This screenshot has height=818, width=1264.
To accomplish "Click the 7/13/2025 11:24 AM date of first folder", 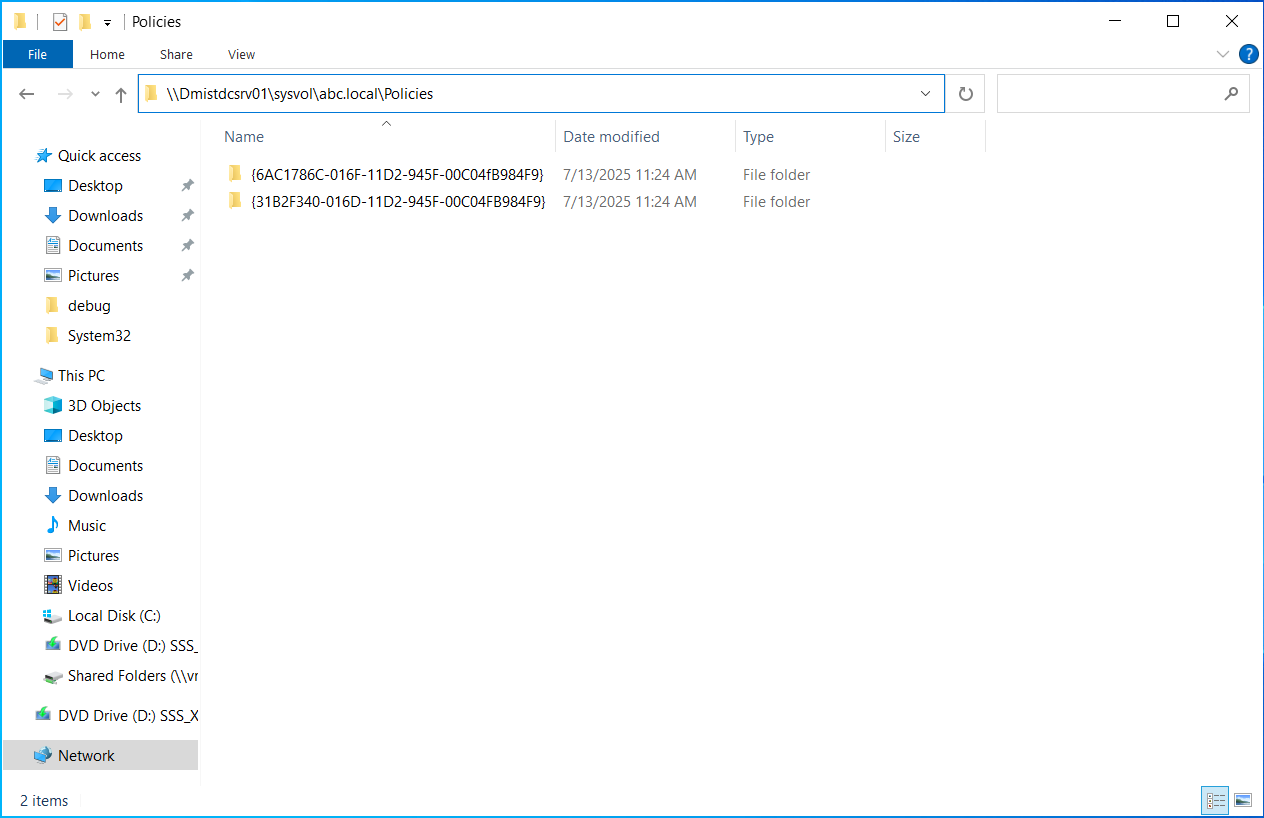I will tap(630, 174).
